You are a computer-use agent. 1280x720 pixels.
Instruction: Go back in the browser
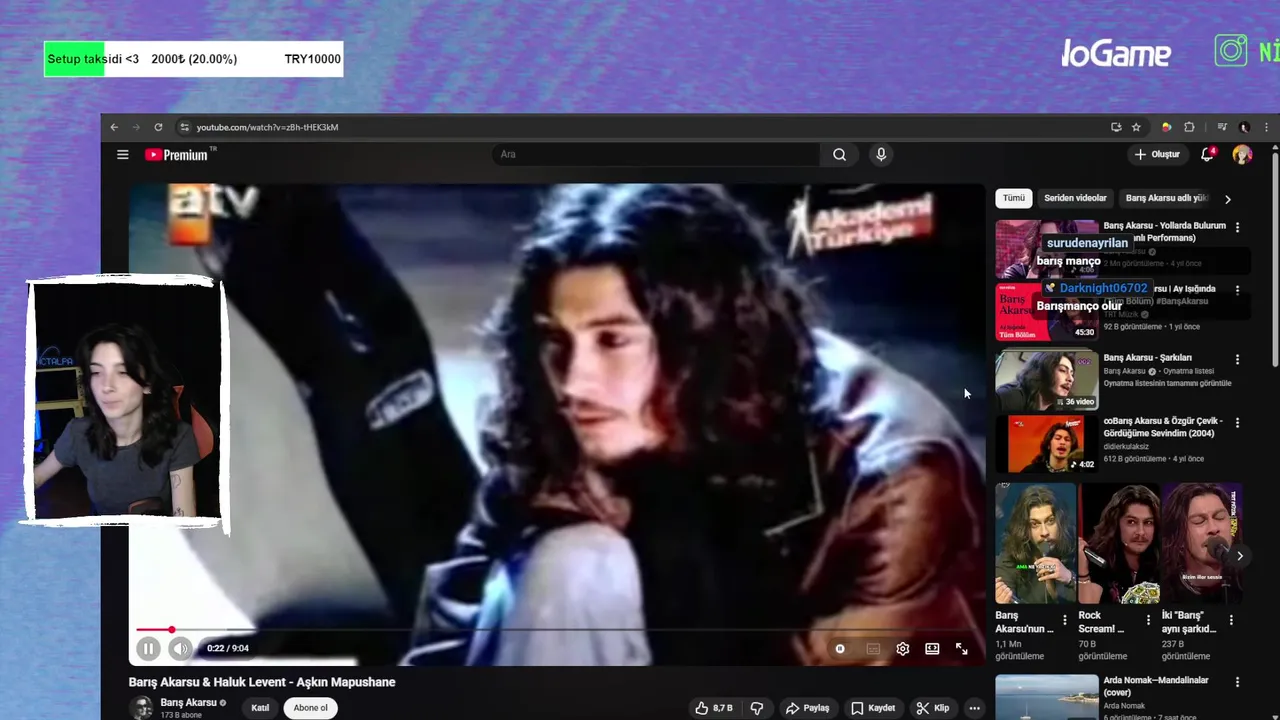coord(114,127)
